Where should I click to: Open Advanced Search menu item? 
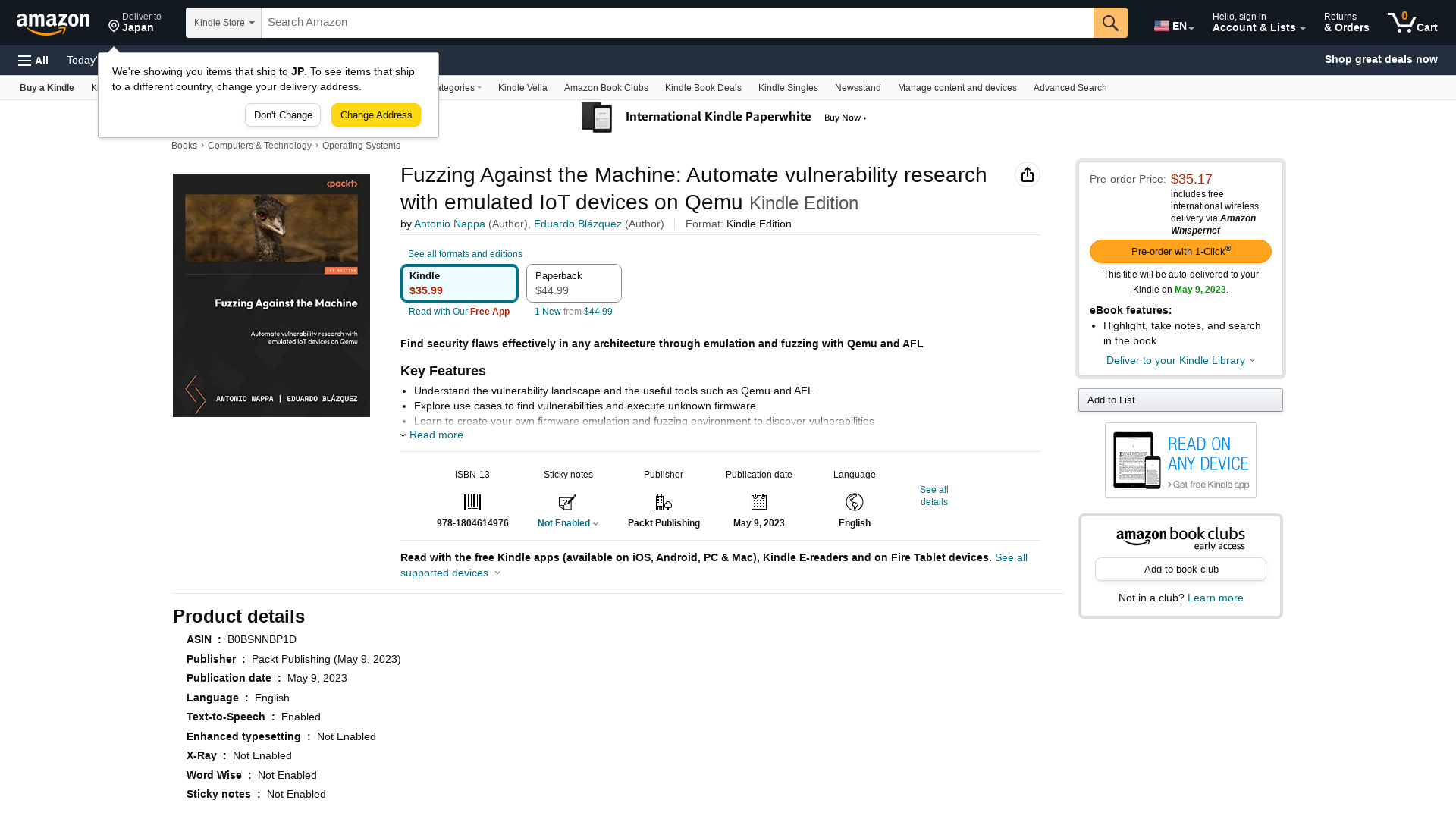tap(1070, 88)
